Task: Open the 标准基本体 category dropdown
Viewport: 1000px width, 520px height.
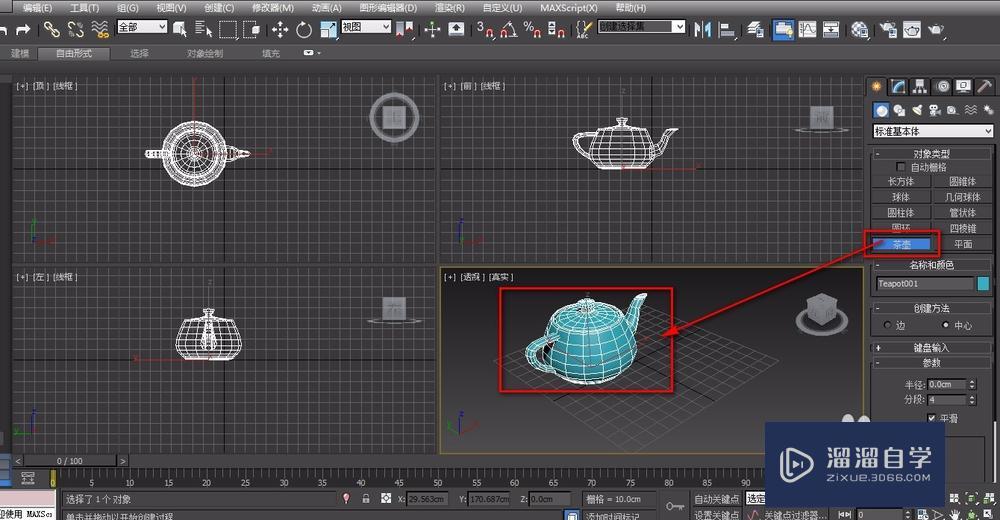Action: [933, 131]
